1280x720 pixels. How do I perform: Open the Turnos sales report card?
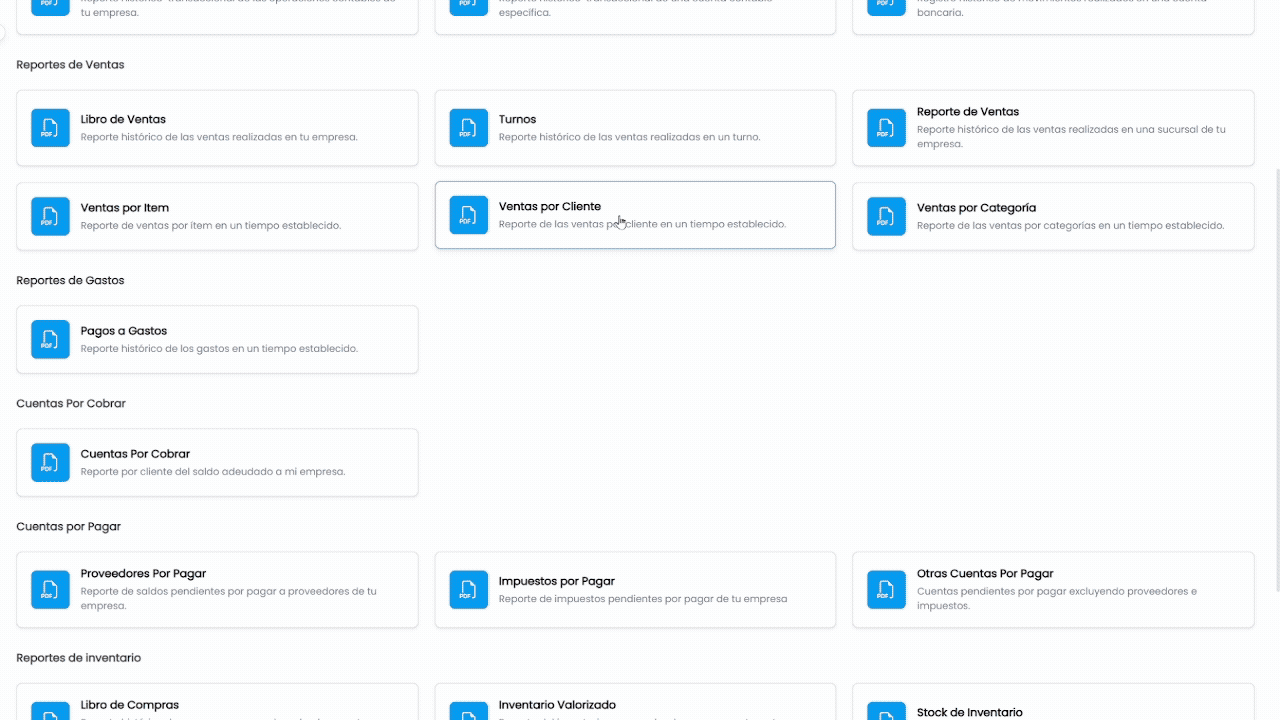[x=635, y=128]
